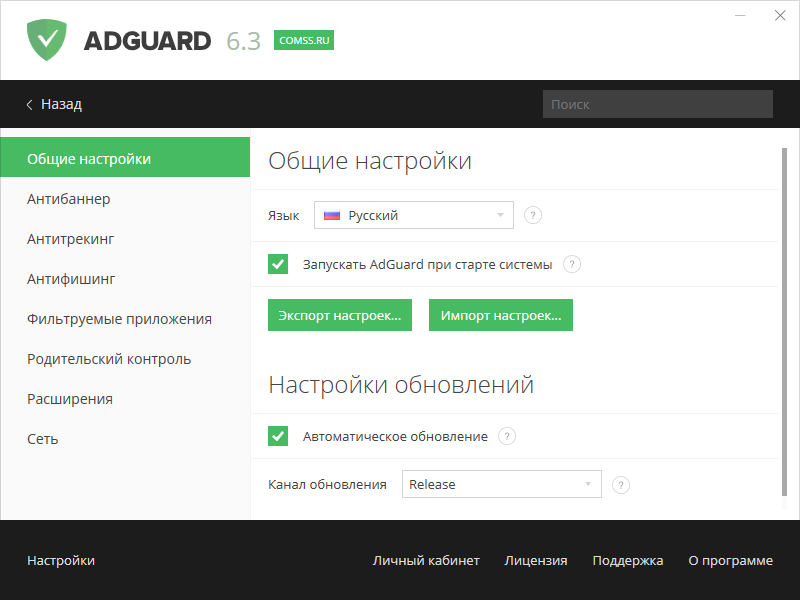The height and width of the screenshot is (600, 800).
Task: Select Родительский контроль in sidebar
Action: (x=125, y=359)
